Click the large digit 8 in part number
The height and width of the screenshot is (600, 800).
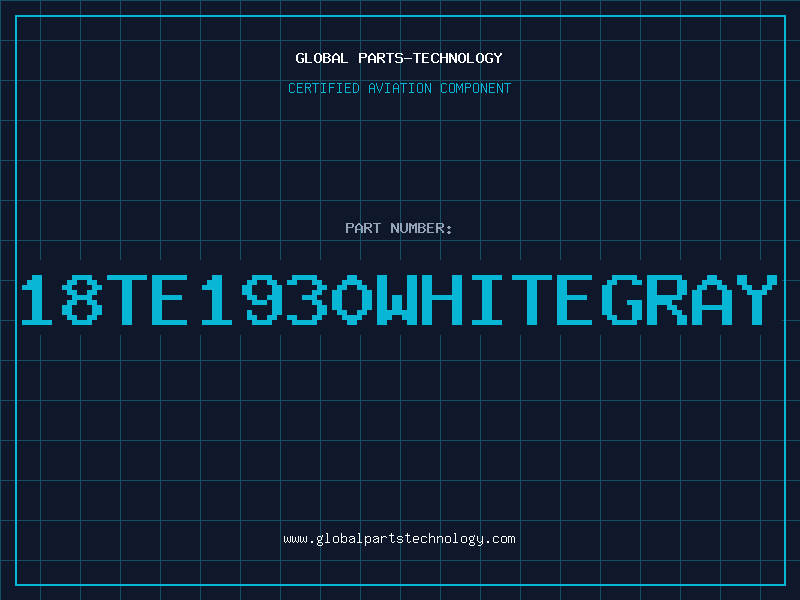pyautogui.click(x=82, y=299)
